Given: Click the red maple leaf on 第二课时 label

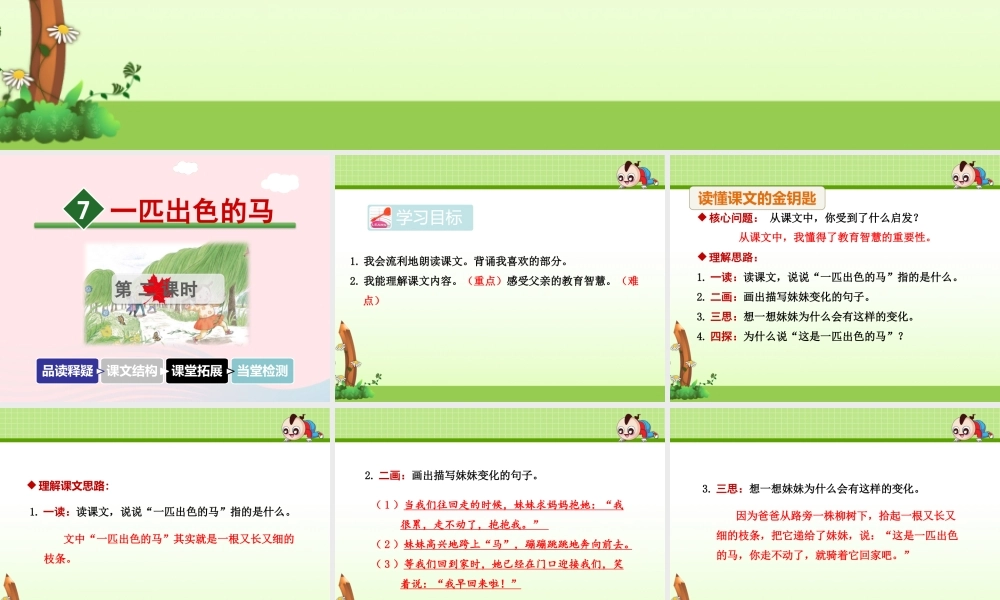Looking at the screenshot, I should (x=156, y=289).
